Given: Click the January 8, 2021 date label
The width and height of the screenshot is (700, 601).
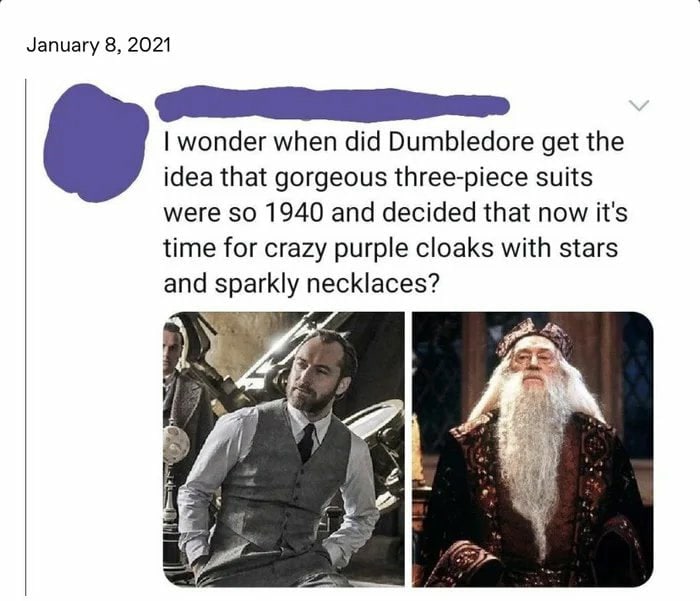Looking at the screenshot, I should tap(99, 45).
